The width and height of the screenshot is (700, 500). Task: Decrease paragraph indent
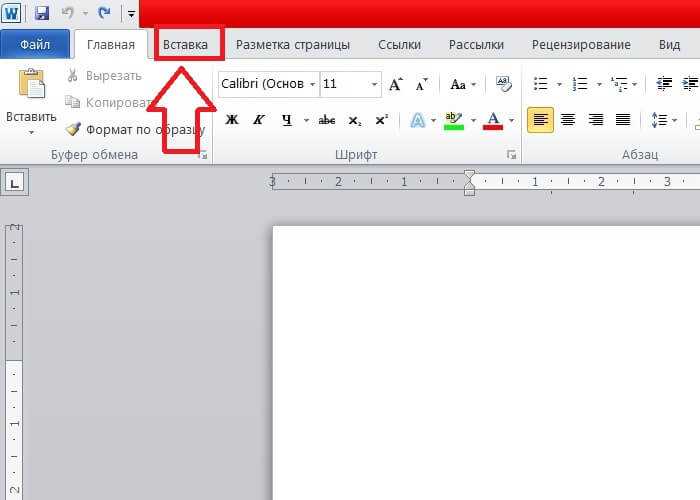click(x=664, y=84)
